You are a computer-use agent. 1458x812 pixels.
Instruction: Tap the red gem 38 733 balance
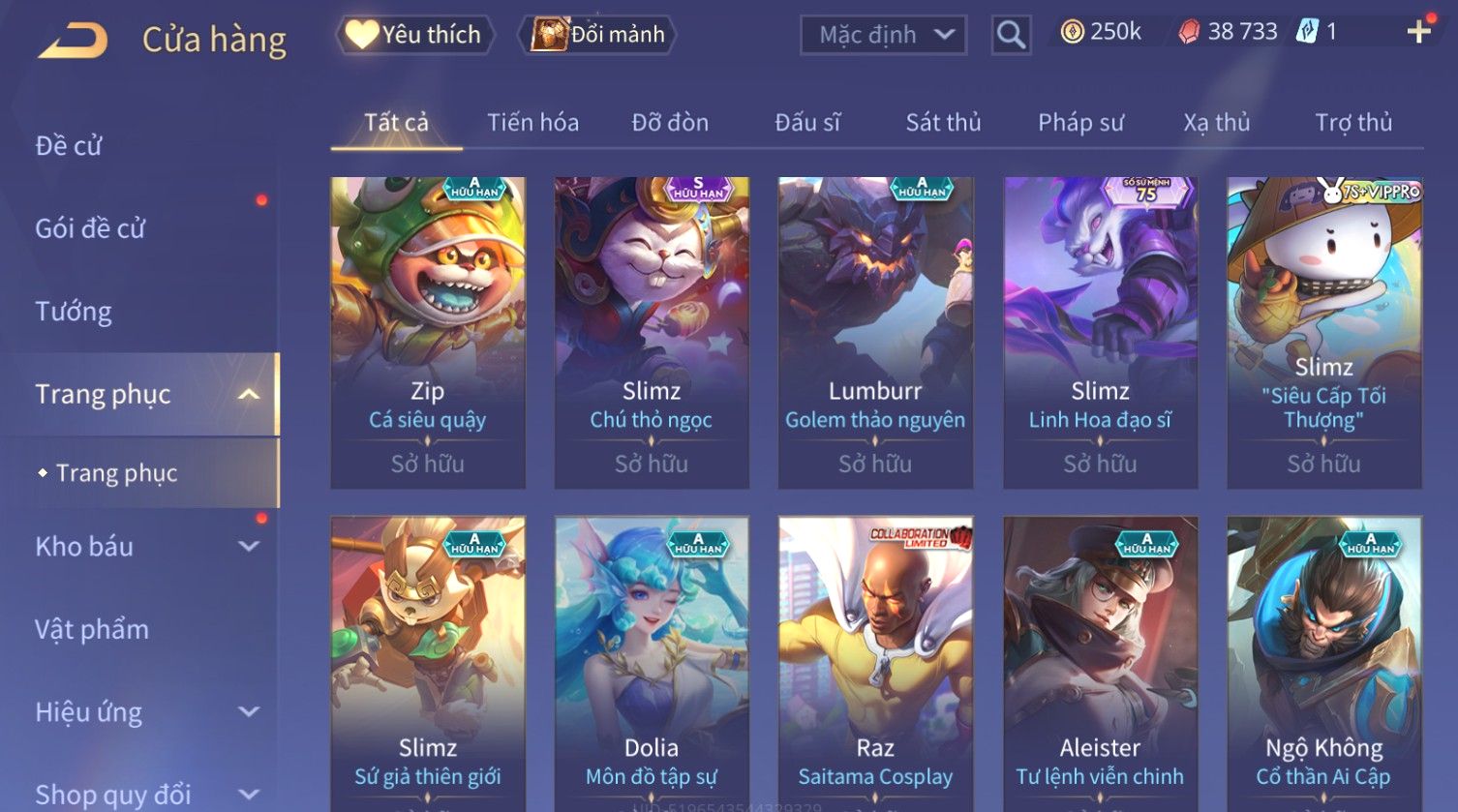[1228, 33]
